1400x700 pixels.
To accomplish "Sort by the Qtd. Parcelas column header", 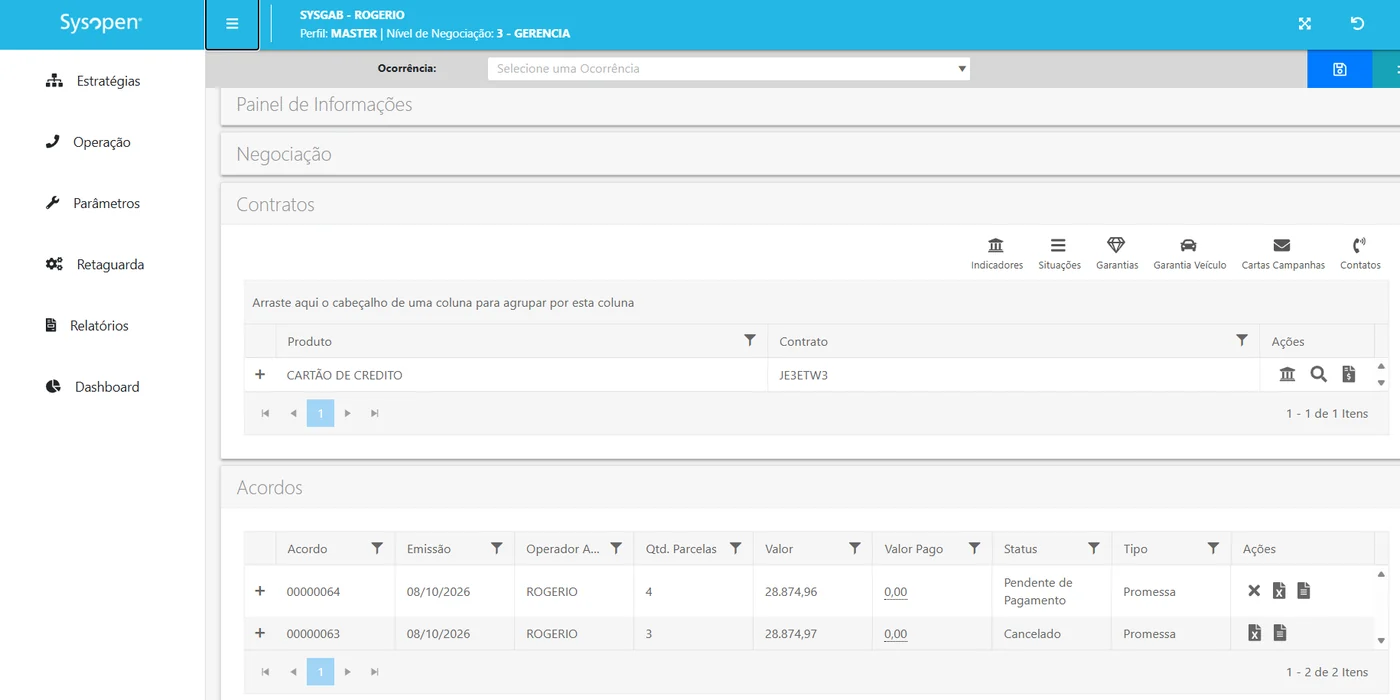I will tap(681, 549).
